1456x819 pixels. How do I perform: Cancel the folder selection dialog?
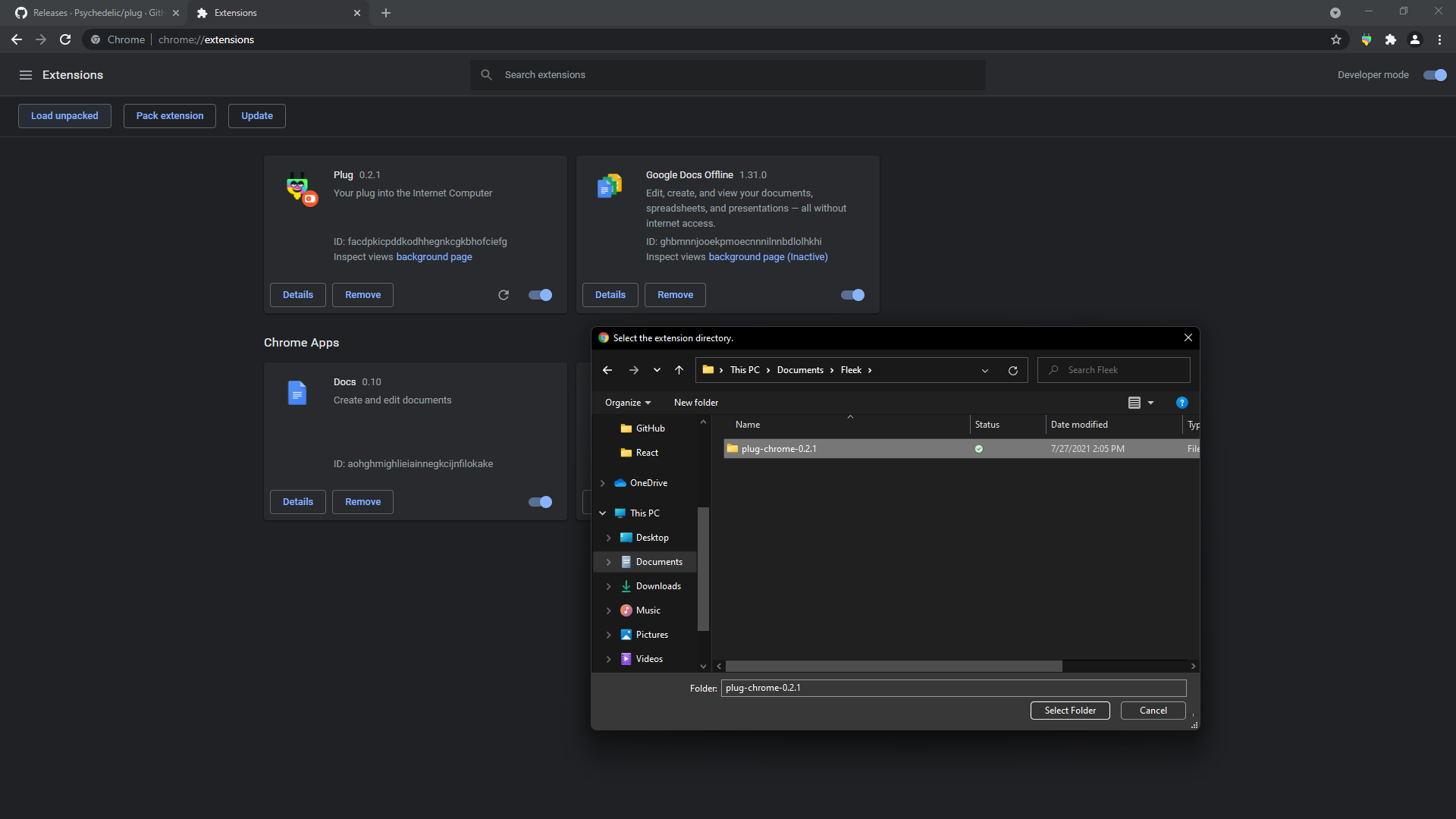[1153, 711]
